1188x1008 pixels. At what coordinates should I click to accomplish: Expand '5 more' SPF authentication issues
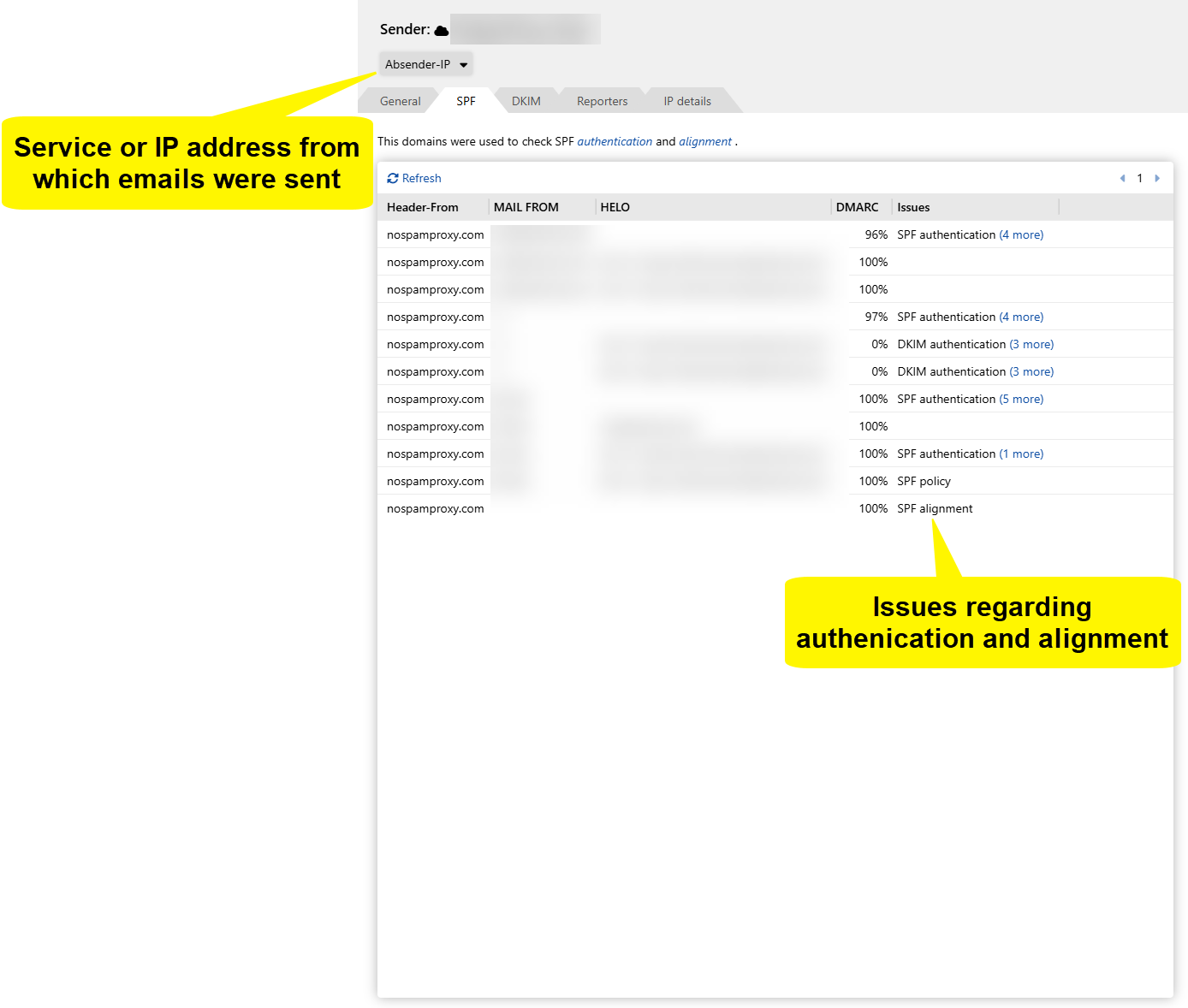click(x=1021, y=399)
